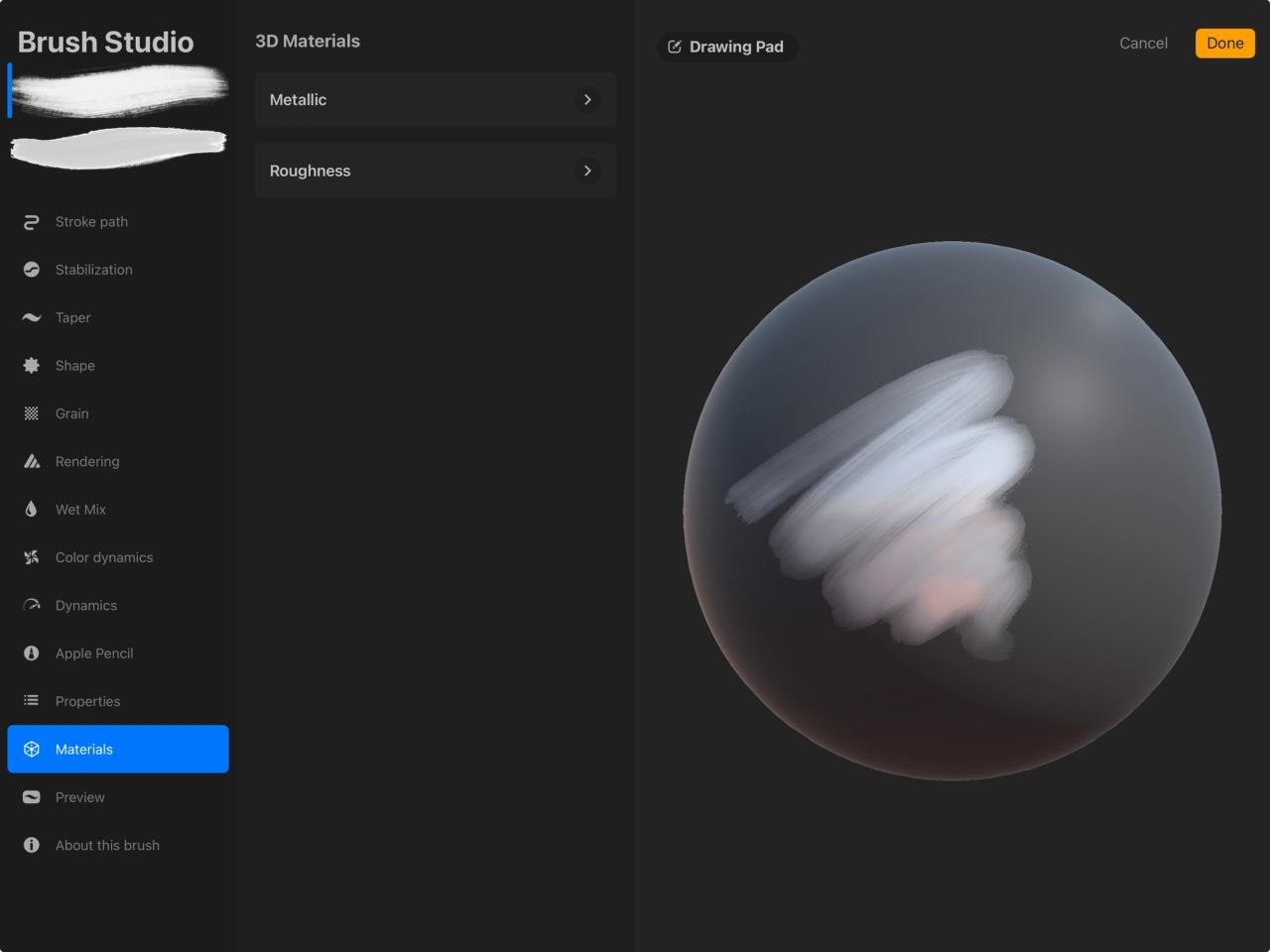Open the Wet Mix section
Image resolution: width=1270 pixels, height=952 pixels.
tap(118, 509)
